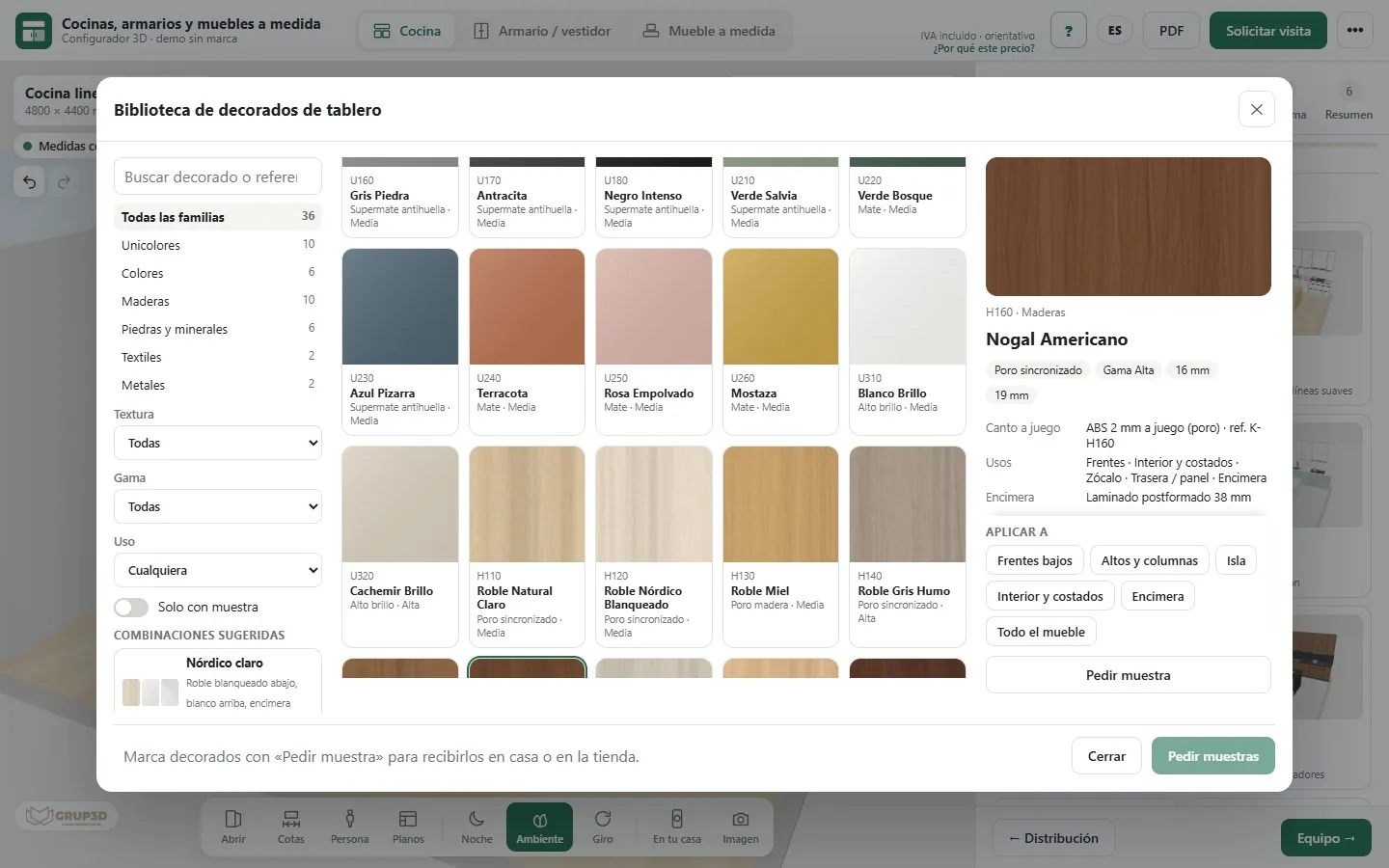Filter by Maderas family

218,301
